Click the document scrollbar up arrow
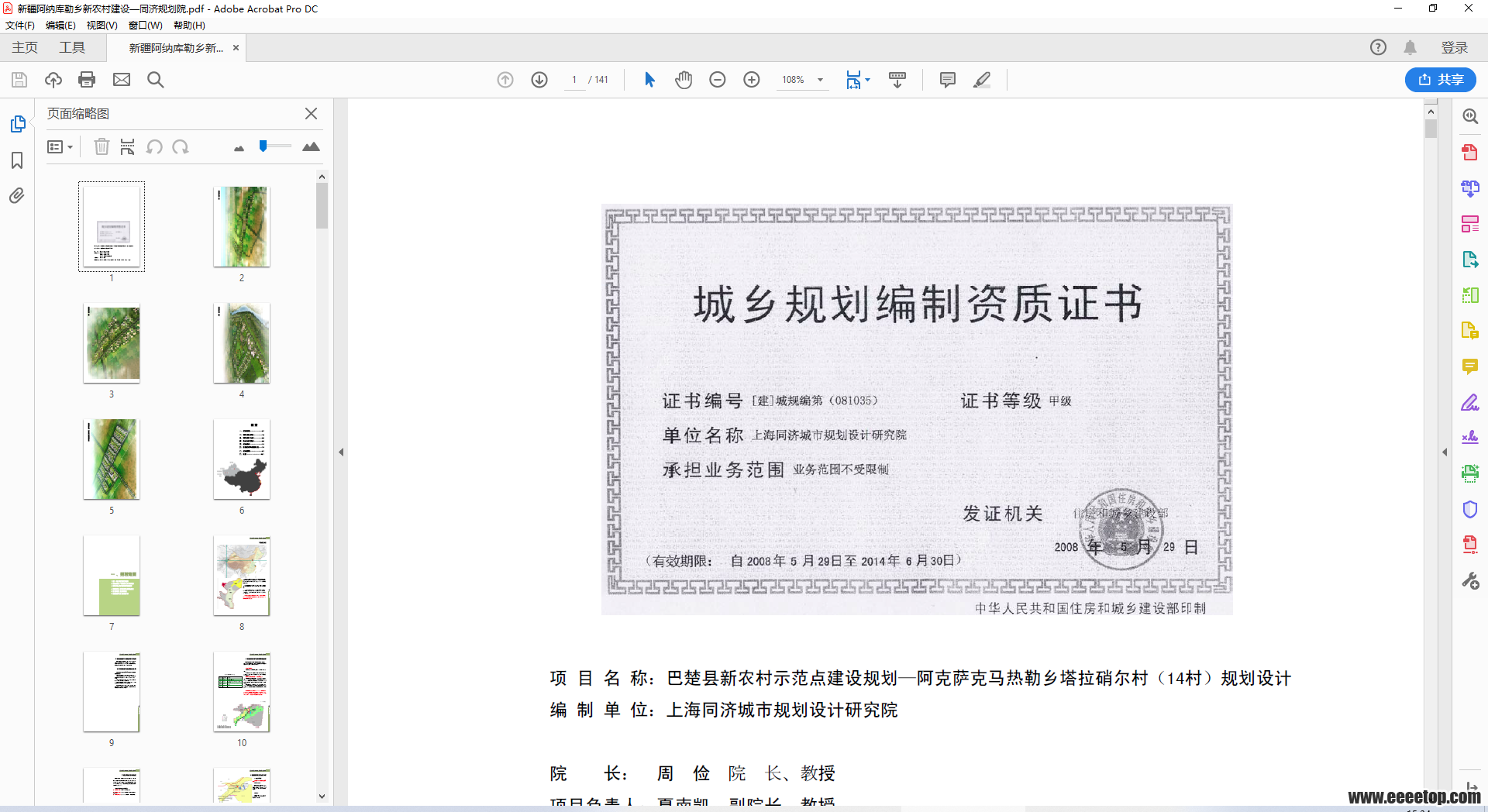Viewport: 1488px width, 812px height. coord(1431,112)
